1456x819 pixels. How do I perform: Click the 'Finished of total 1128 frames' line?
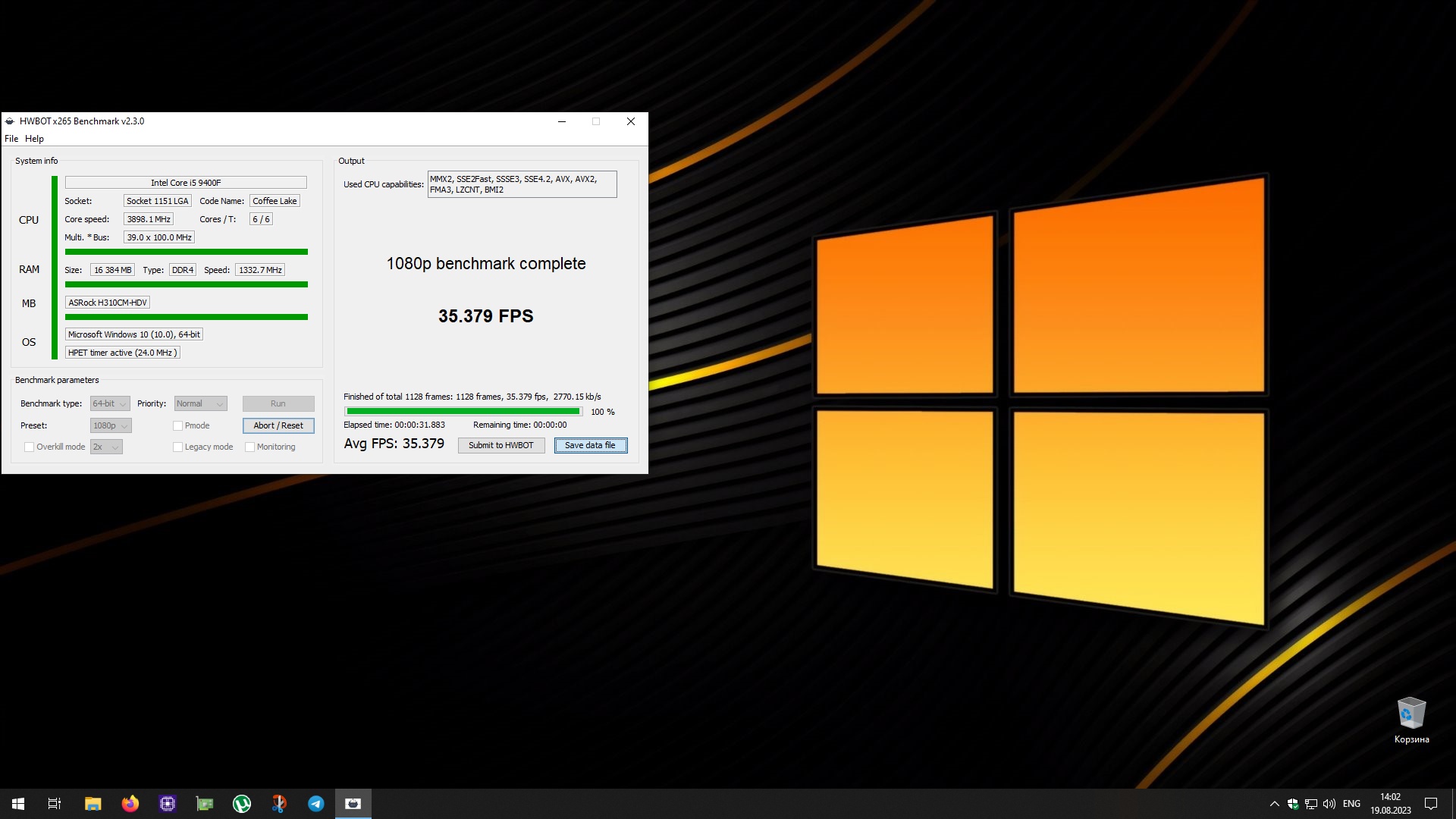point(472,397)
